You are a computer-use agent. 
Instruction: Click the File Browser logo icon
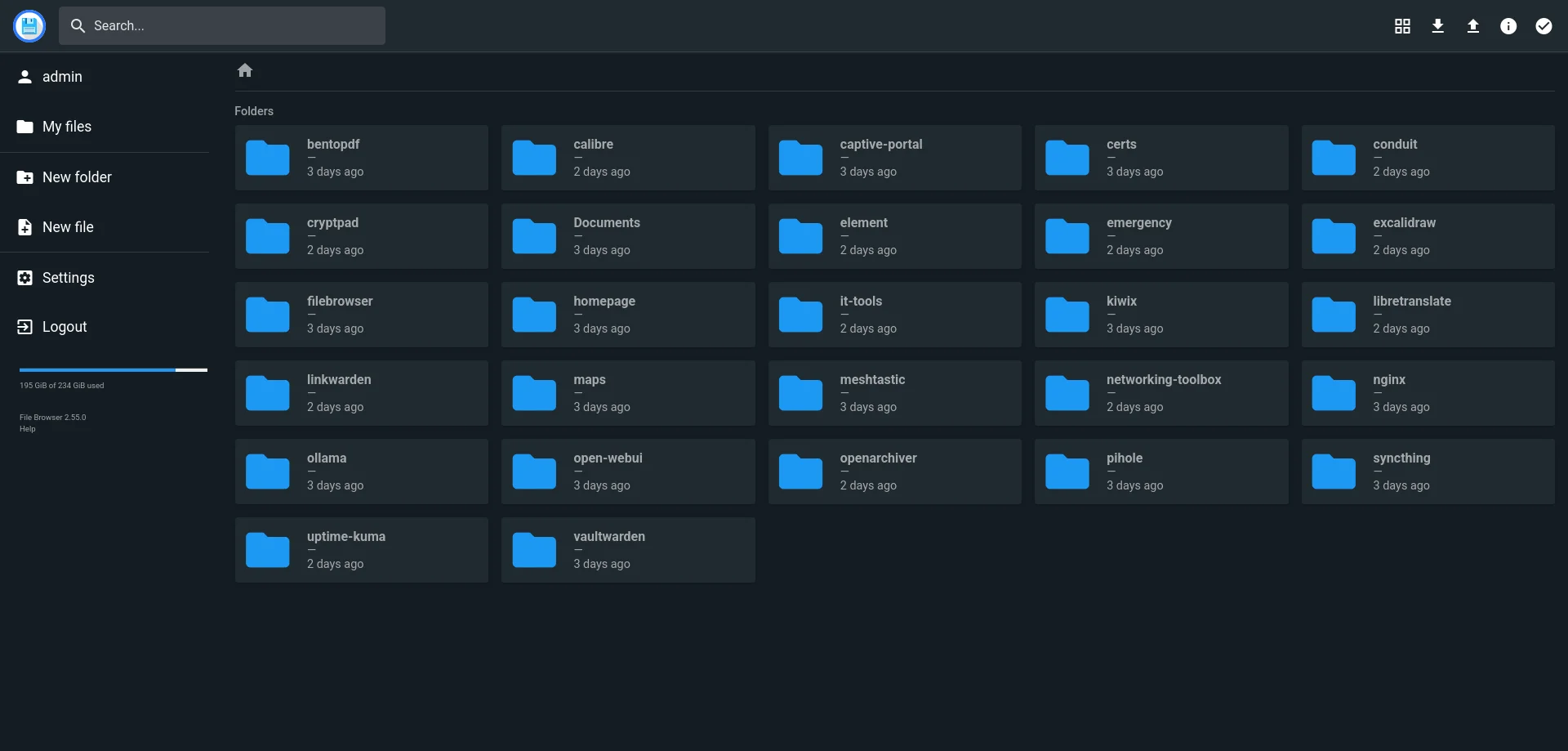pos(29,26)
